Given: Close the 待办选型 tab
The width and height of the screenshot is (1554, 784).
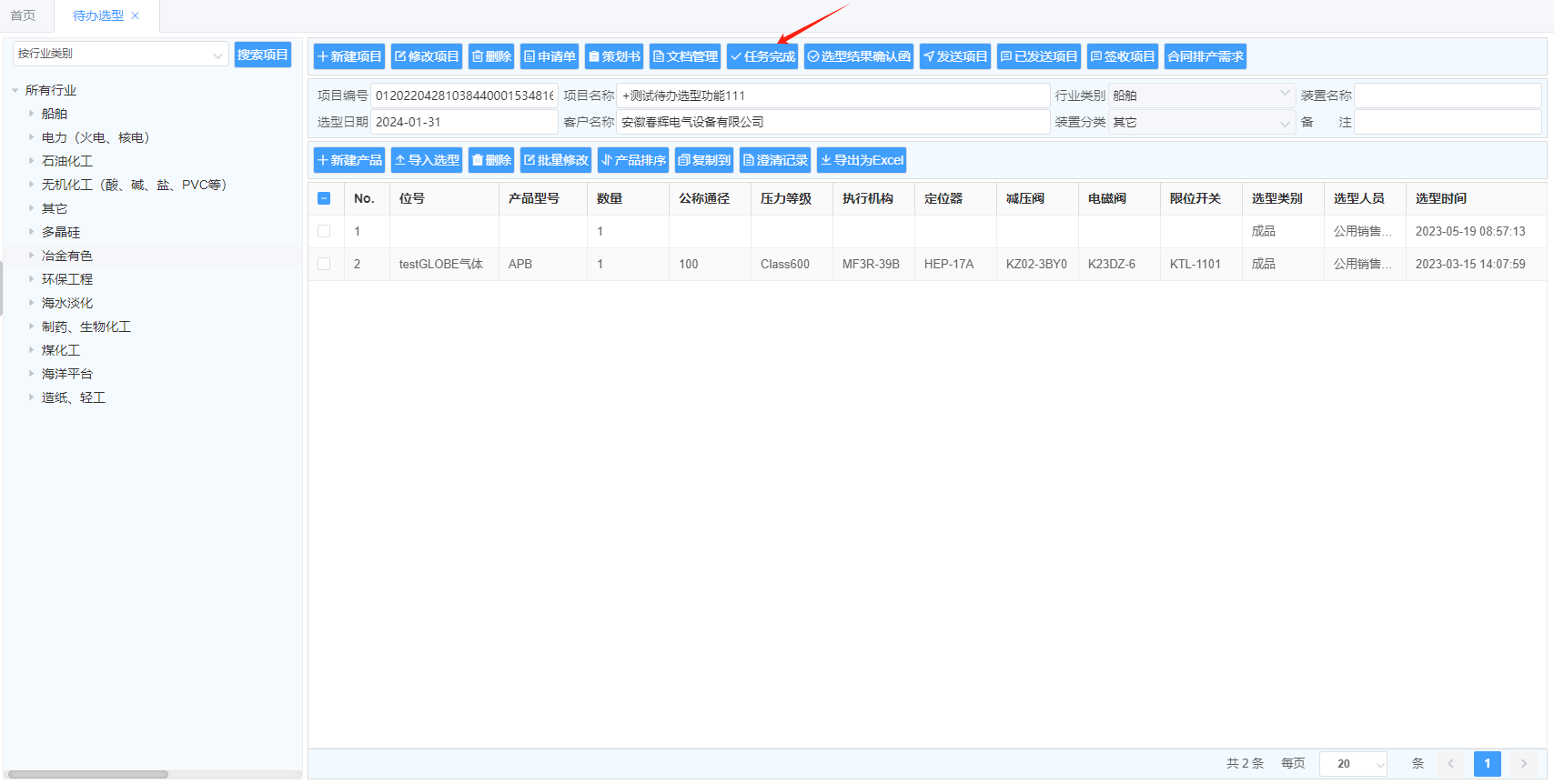Looking at the screenshot, I should click(x=136, y=15).
